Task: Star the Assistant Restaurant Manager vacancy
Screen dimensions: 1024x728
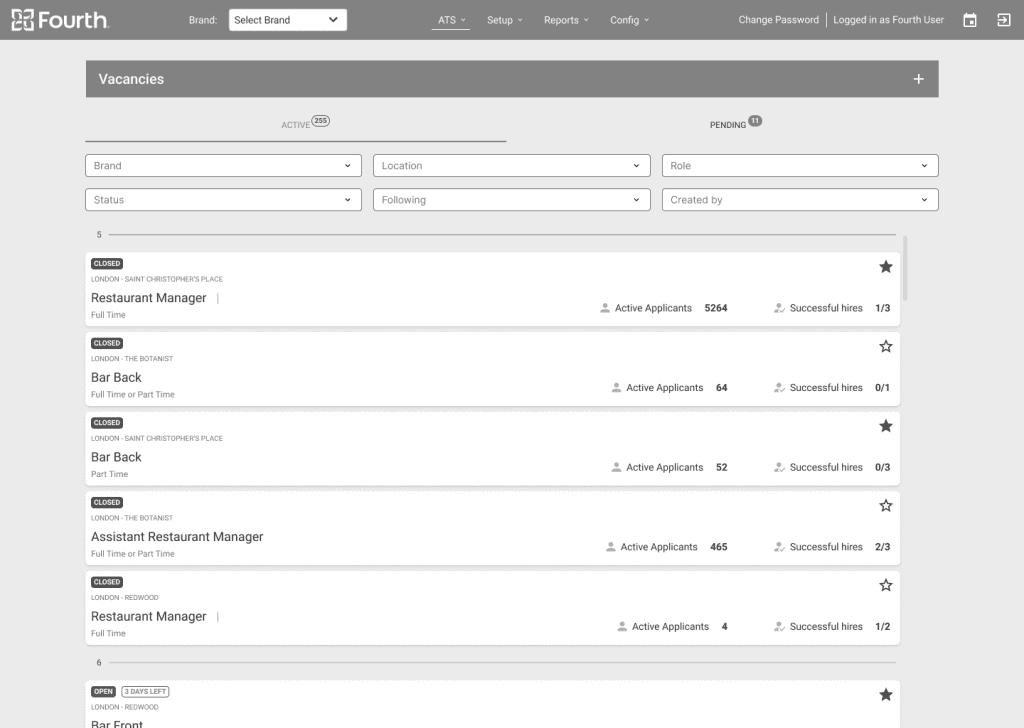Action: tap(885, 506)
